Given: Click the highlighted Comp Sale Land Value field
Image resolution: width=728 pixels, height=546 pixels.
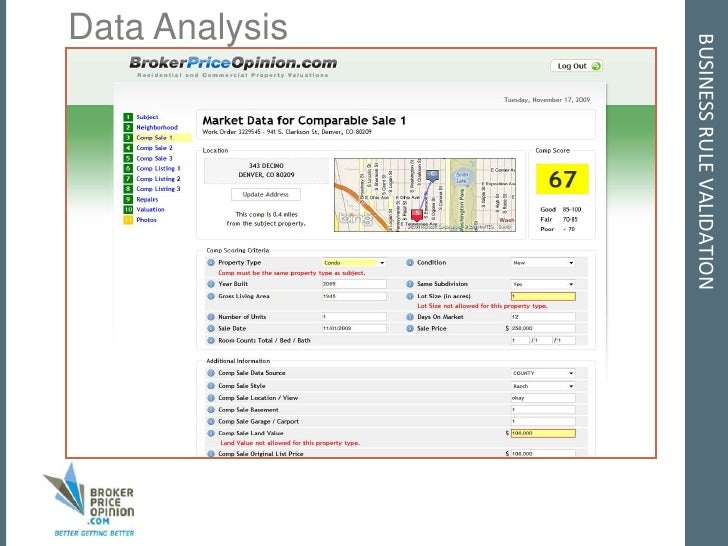Looking at the screenshot, I should click(x=543, y=433).
